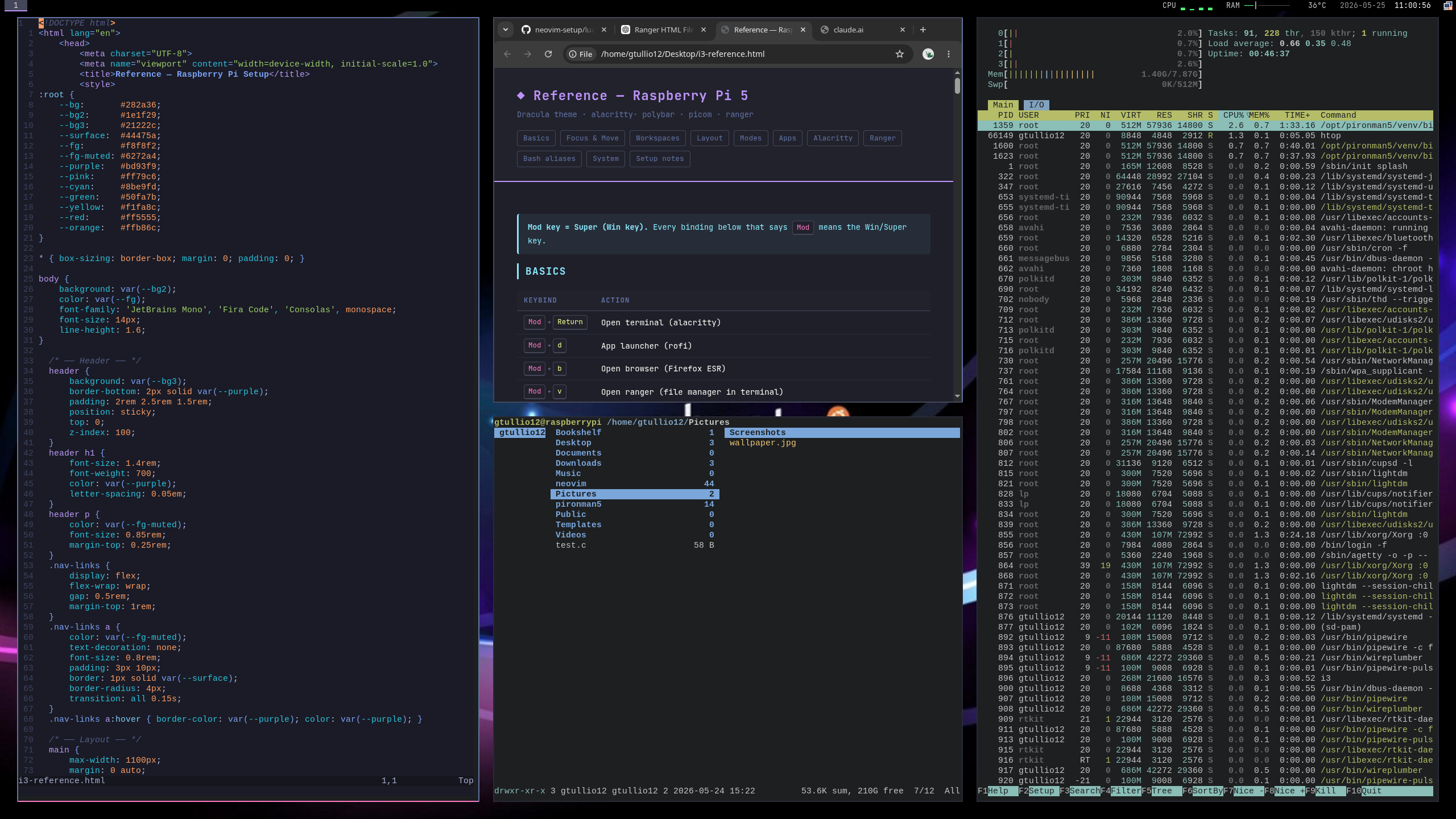Open the Setup notes nav link
The height and width of the screenshot is (819, 1456).
click(x=660, y=159)
